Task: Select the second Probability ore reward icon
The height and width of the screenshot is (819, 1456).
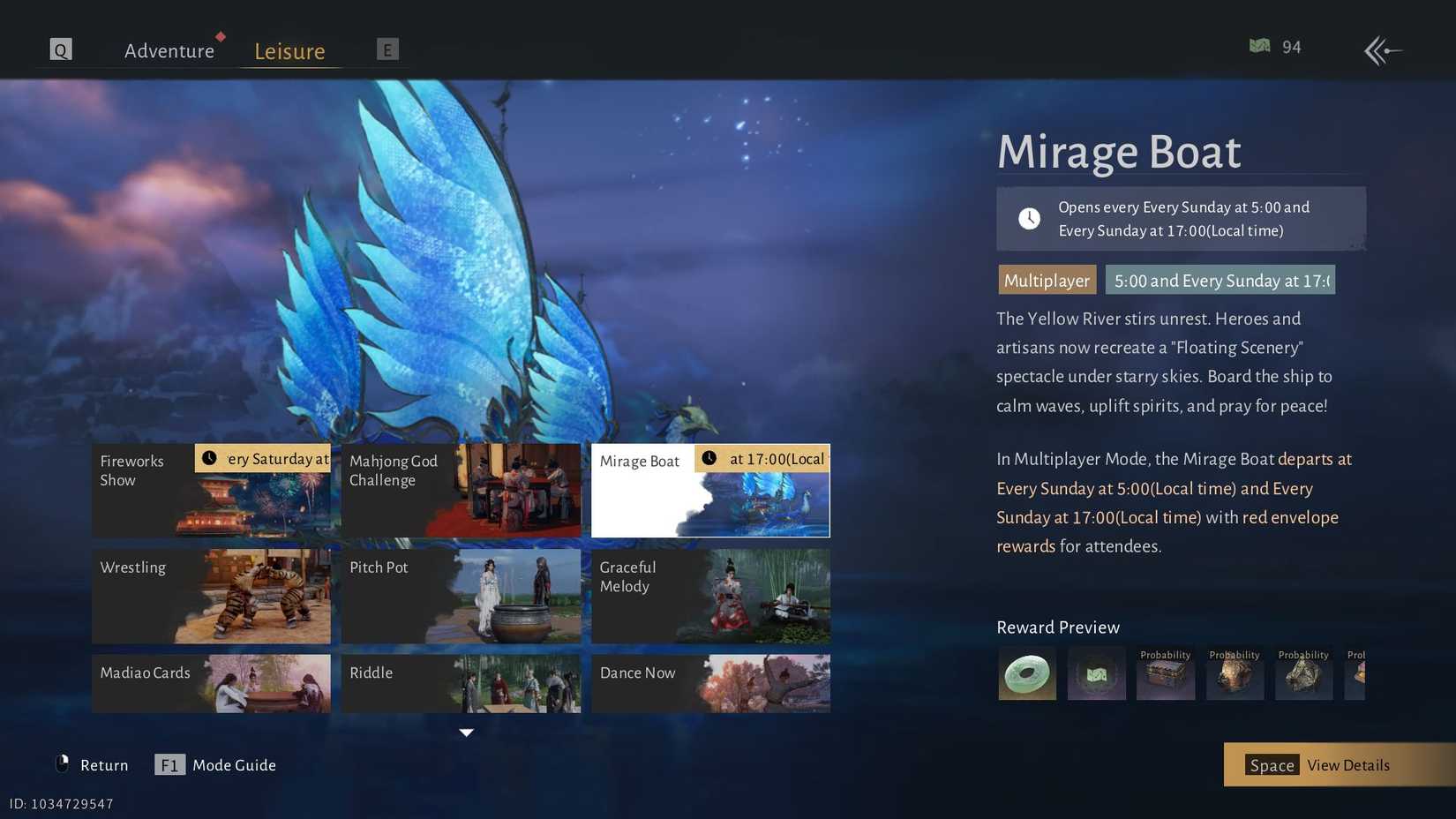Action: click(1234, 675)
